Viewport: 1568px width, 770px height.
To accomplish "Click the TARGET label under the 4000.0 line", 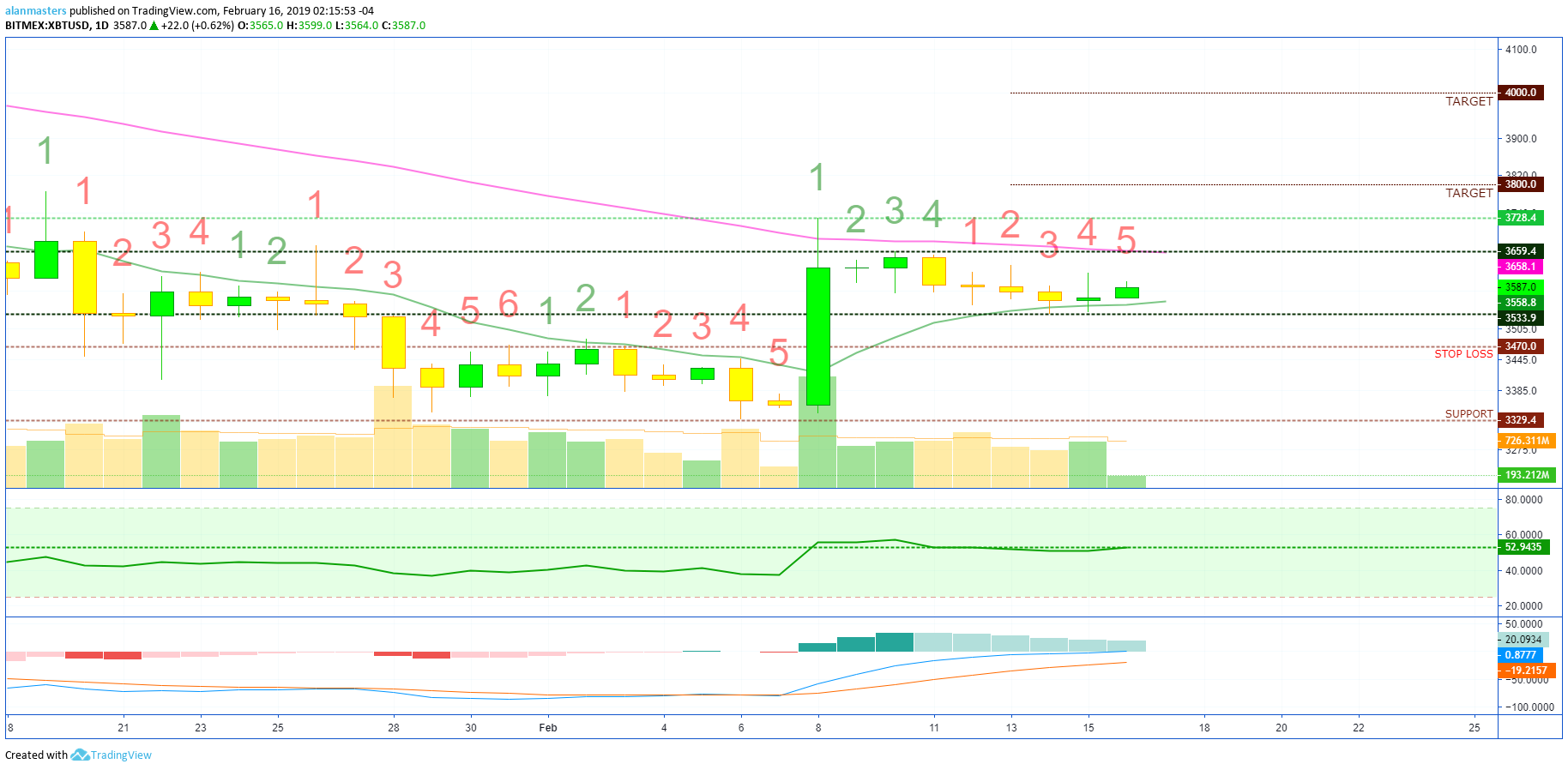I will (x=1468, y=101).
